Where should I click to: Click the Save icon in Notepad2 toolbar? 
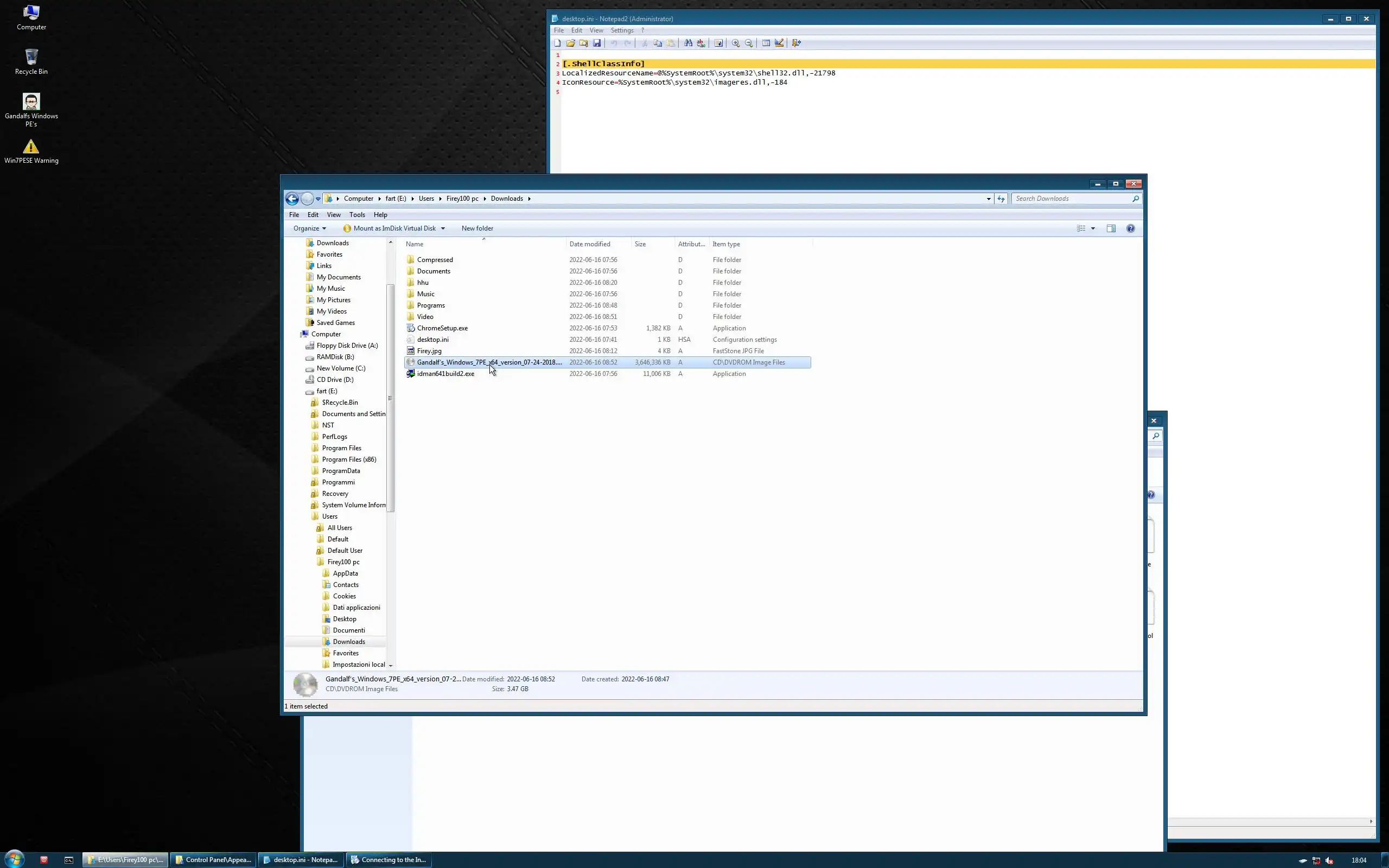tap(597, 43)
